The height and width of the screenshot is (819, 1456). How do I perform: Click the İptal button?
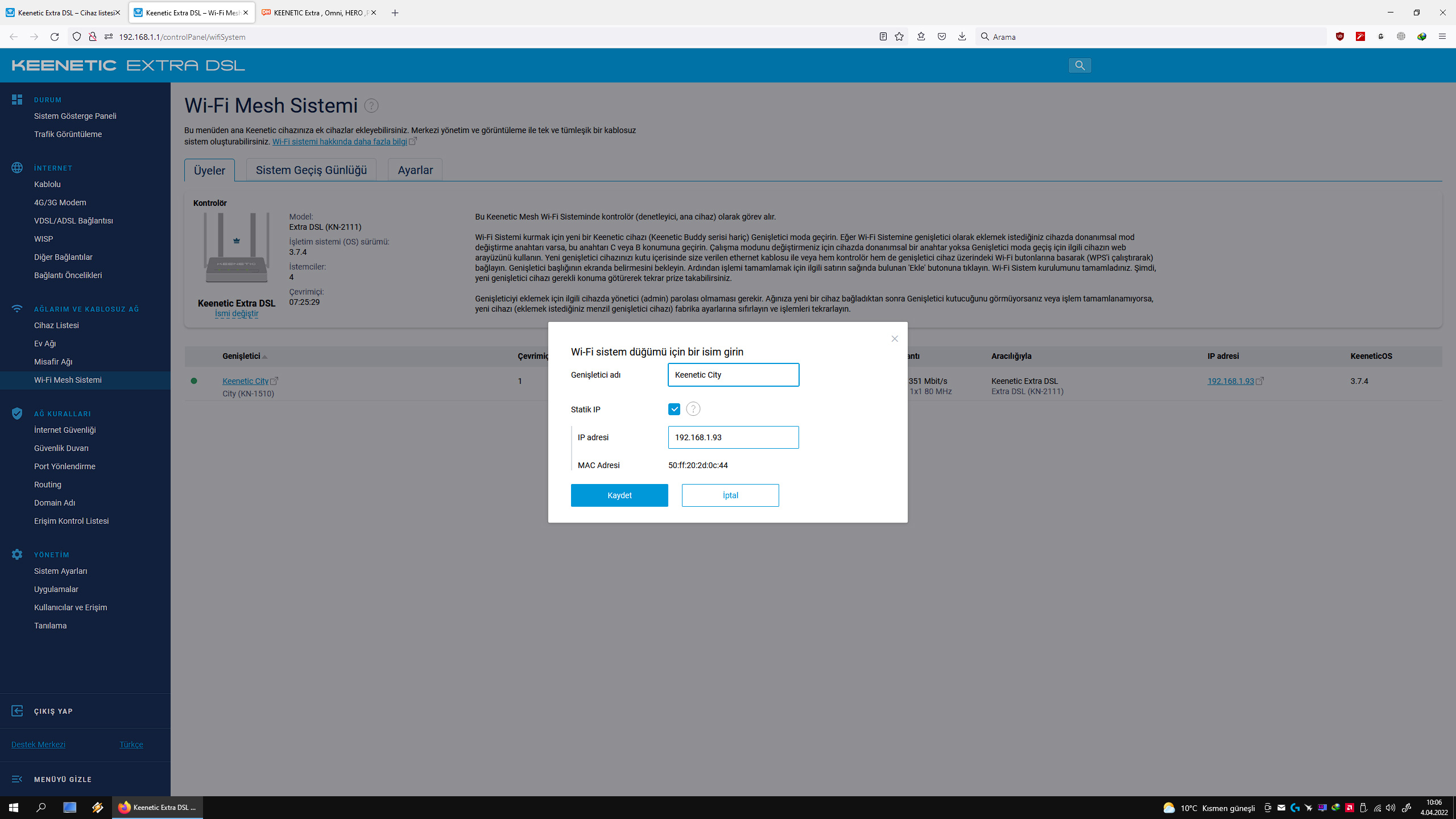tap(730, 495)
